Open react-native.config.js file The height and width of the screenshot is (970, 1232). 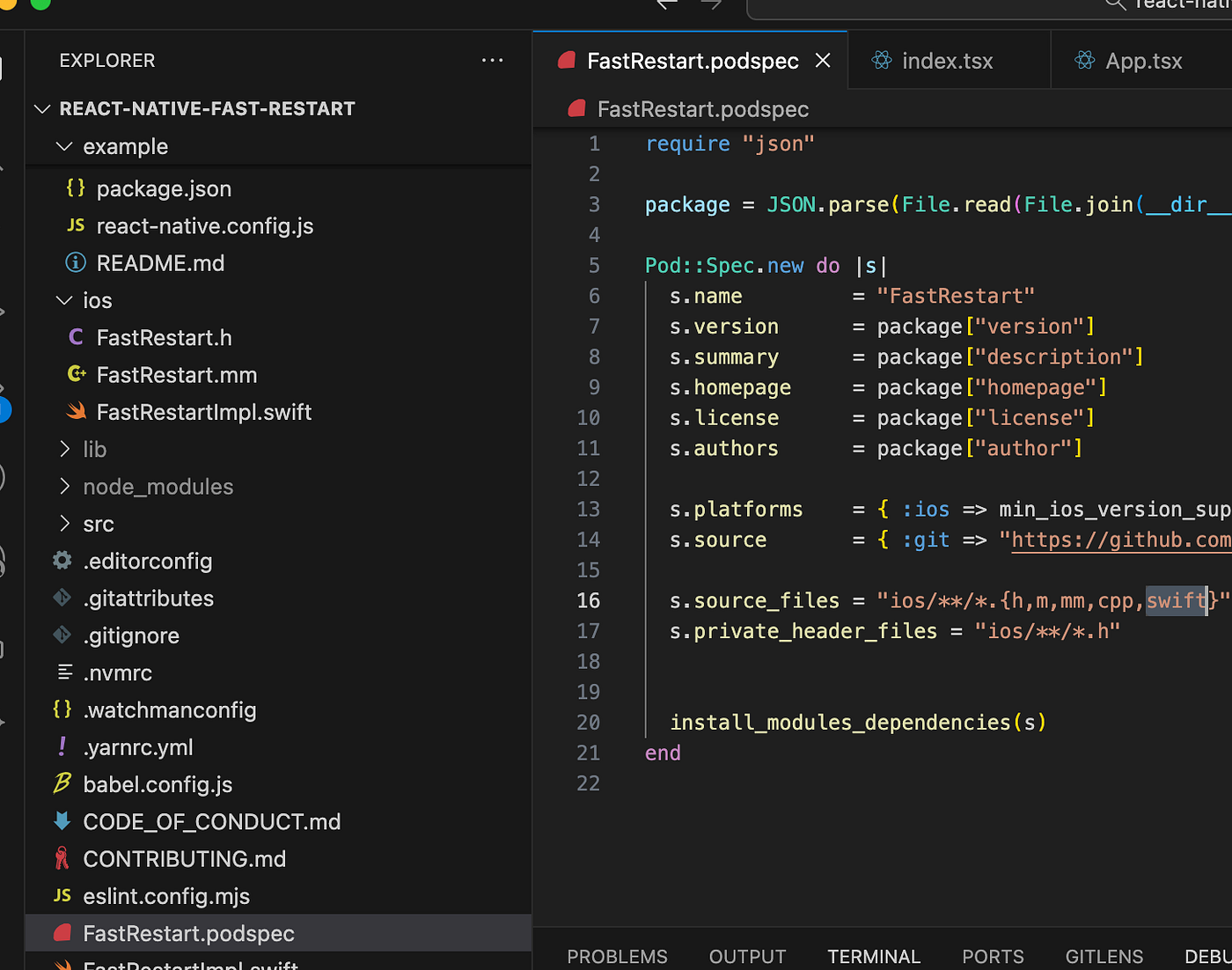click(x=277, y=226)
